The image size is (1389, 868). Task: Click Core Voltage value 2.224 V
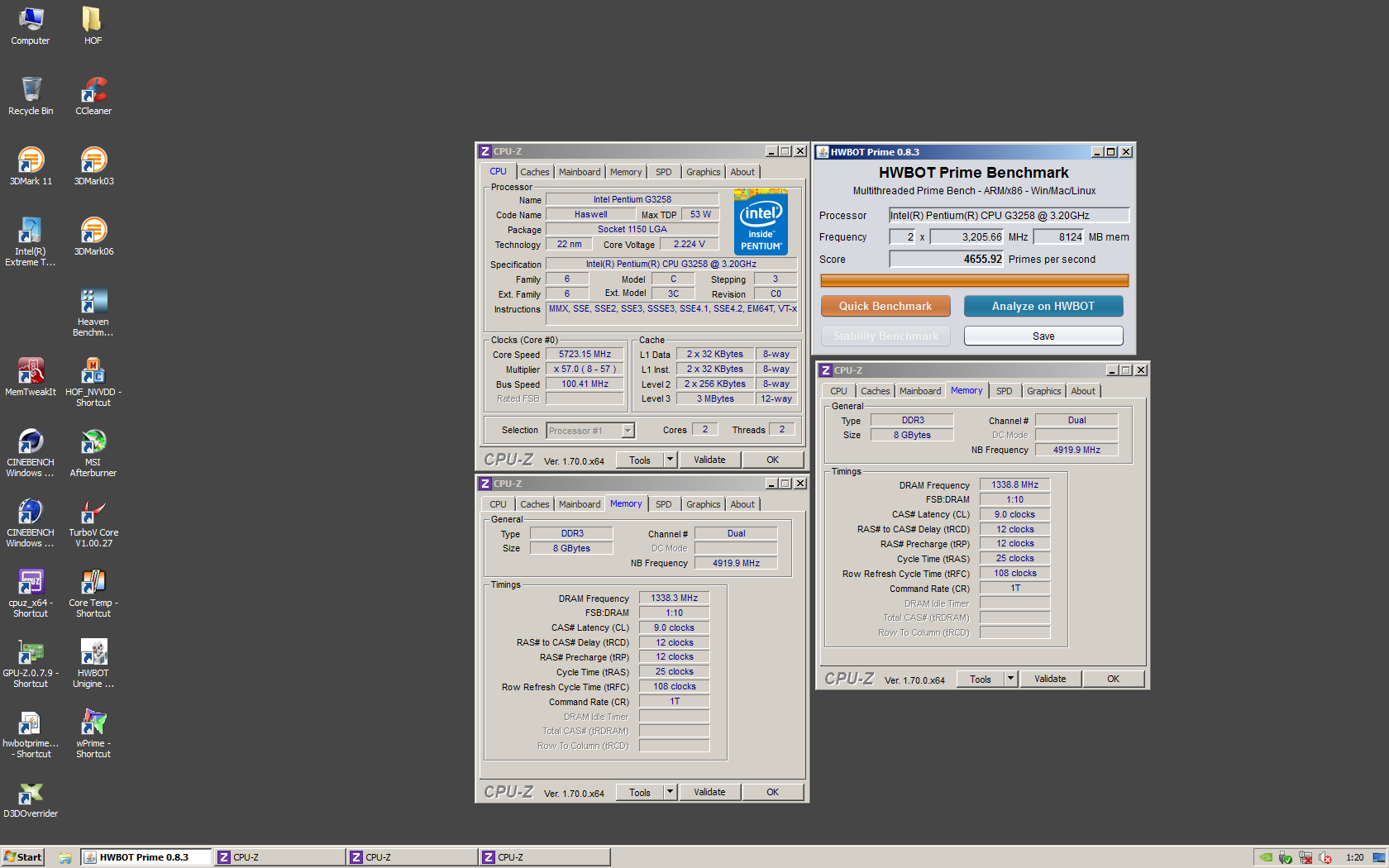tap(690, 244)
